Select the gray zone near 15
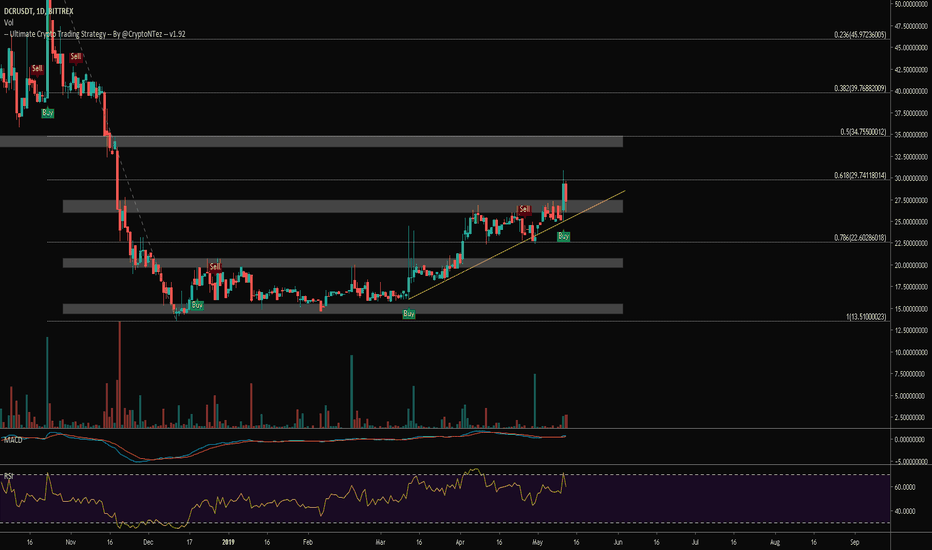The height and width of the screenshot is (550, 932). (x=343, y=309)
